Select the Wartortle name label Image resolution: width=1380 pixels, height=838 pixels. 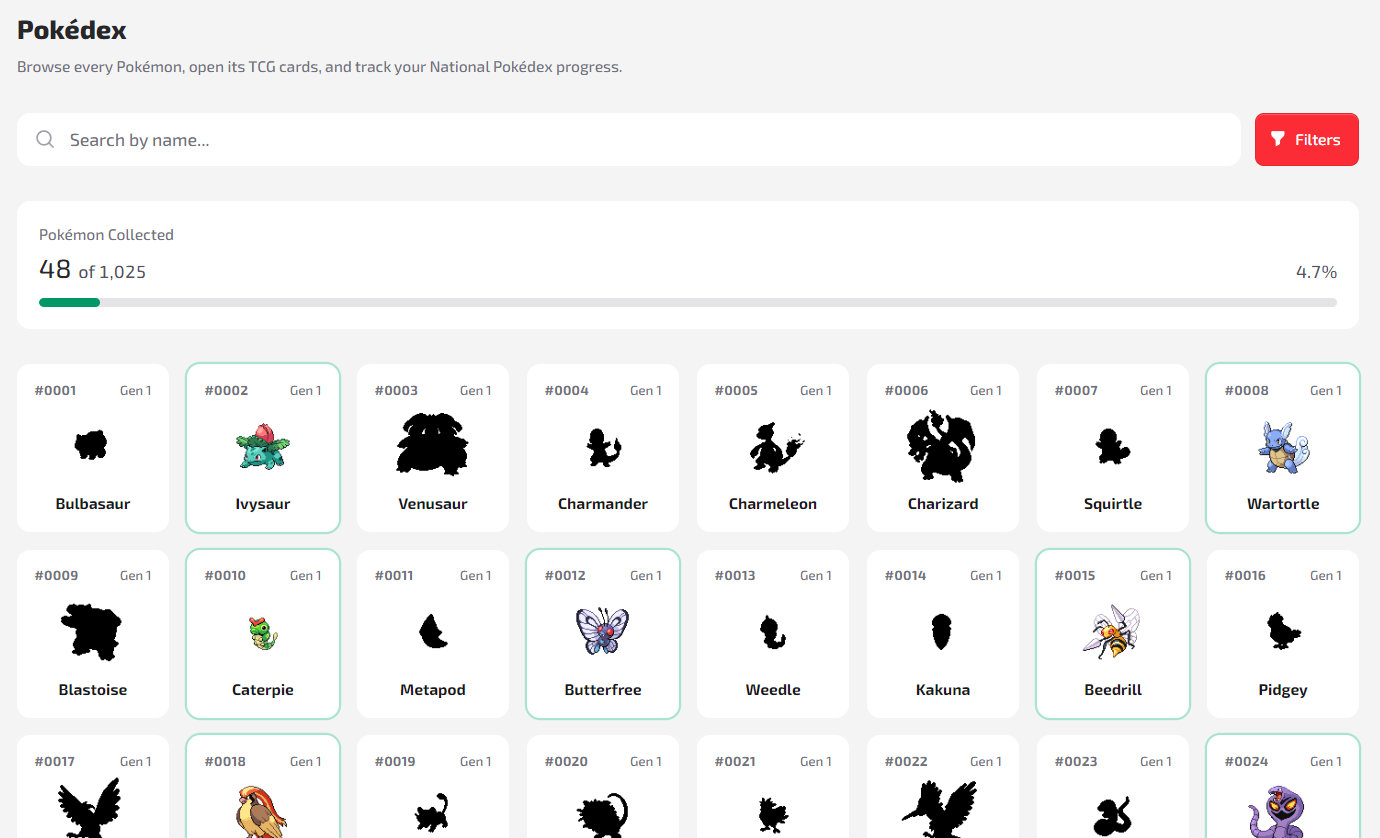click(x=1283, y=504)
